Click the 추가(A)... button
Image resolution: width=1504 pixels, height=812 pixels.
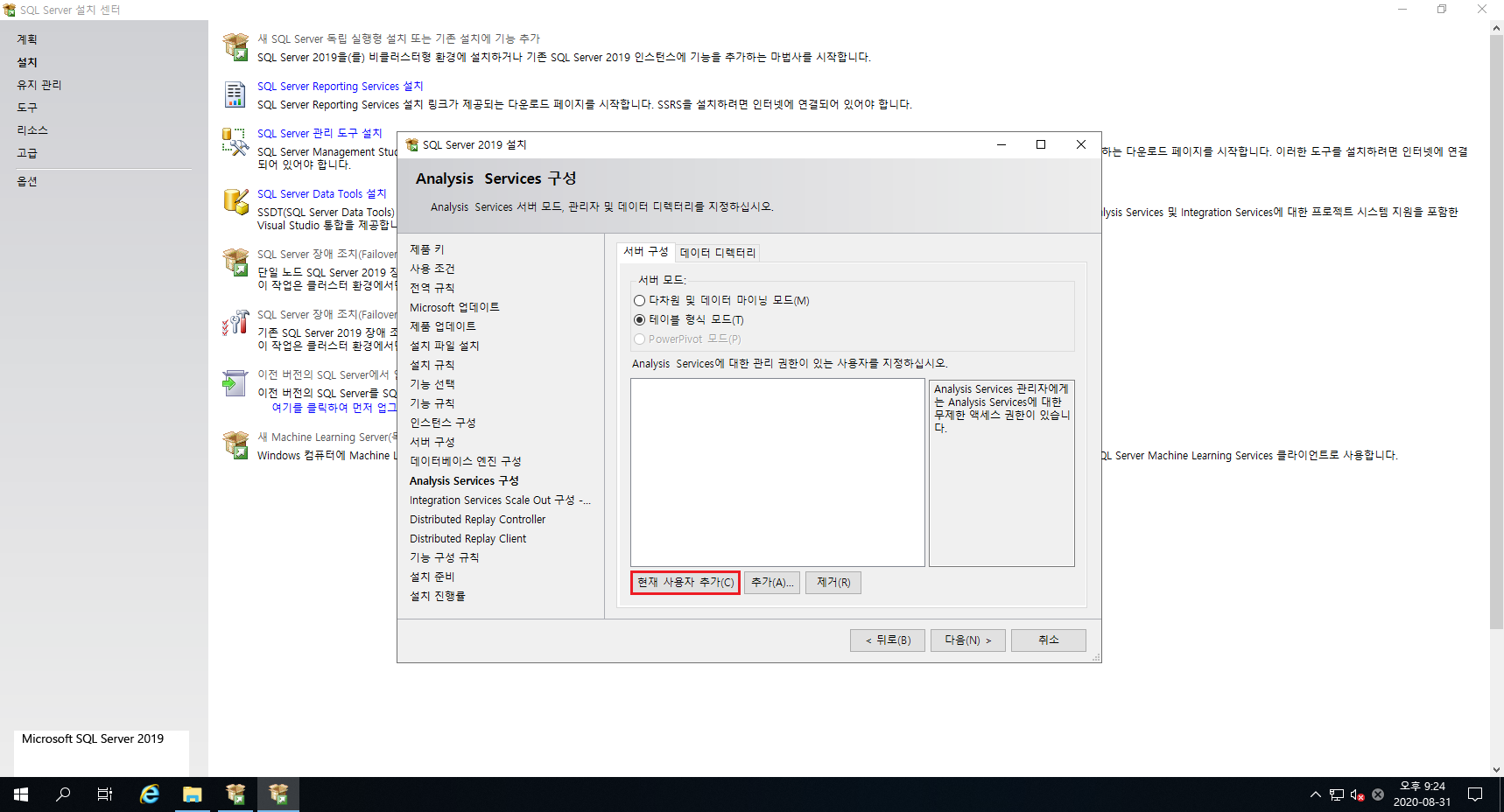pyautogui.click(x=772, y=582)
